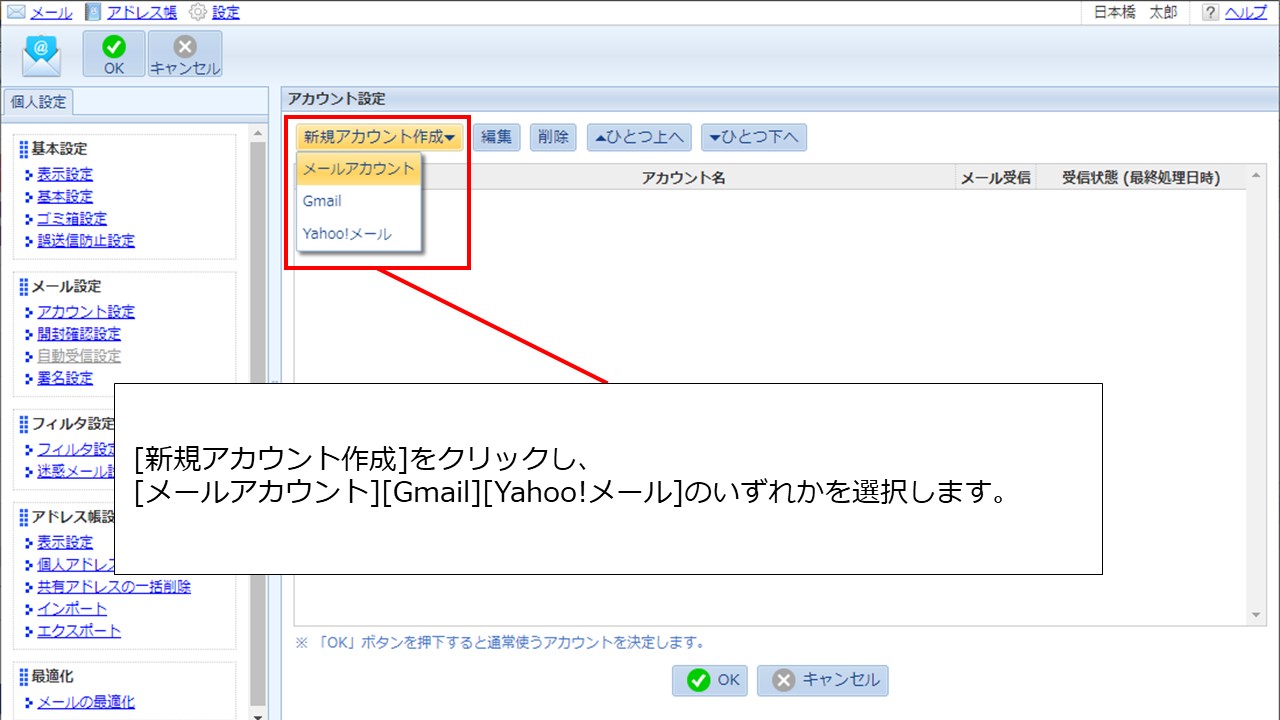Image resolution: width=1280 pixels, height=720 pixels.
Task: Click the greyed-out 自動受信設定 link
Action: (79, 356)
